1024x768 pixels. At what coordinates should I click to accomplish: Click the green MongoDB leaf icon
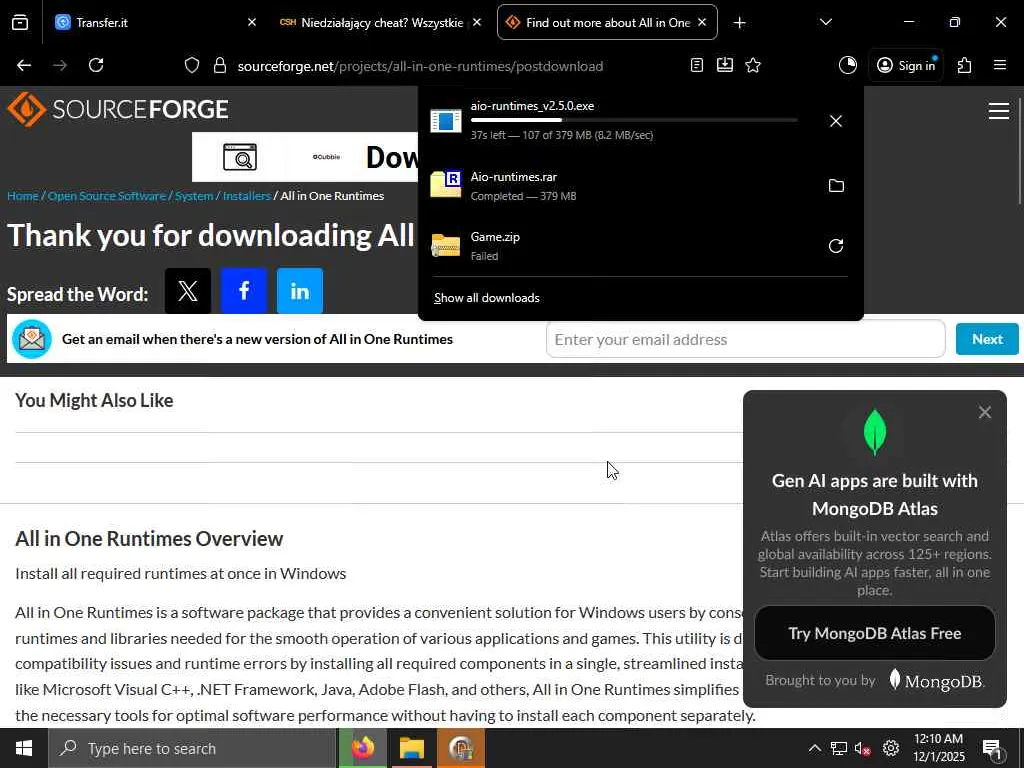pyautogui.click(x=874, y=432)
